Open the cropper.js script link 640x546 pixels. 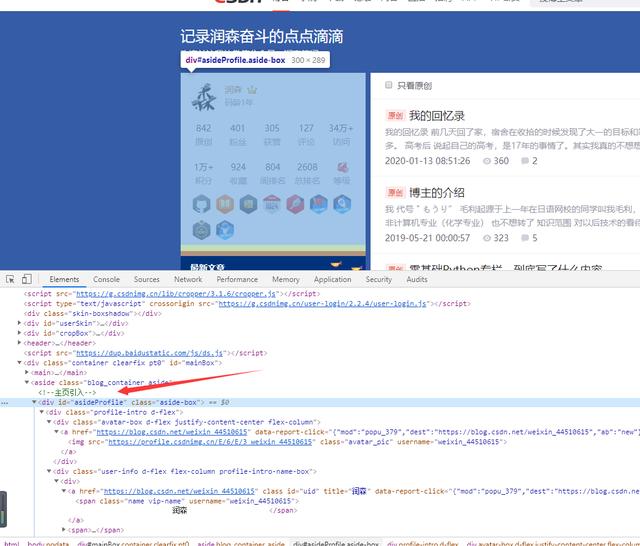point(176,293)
